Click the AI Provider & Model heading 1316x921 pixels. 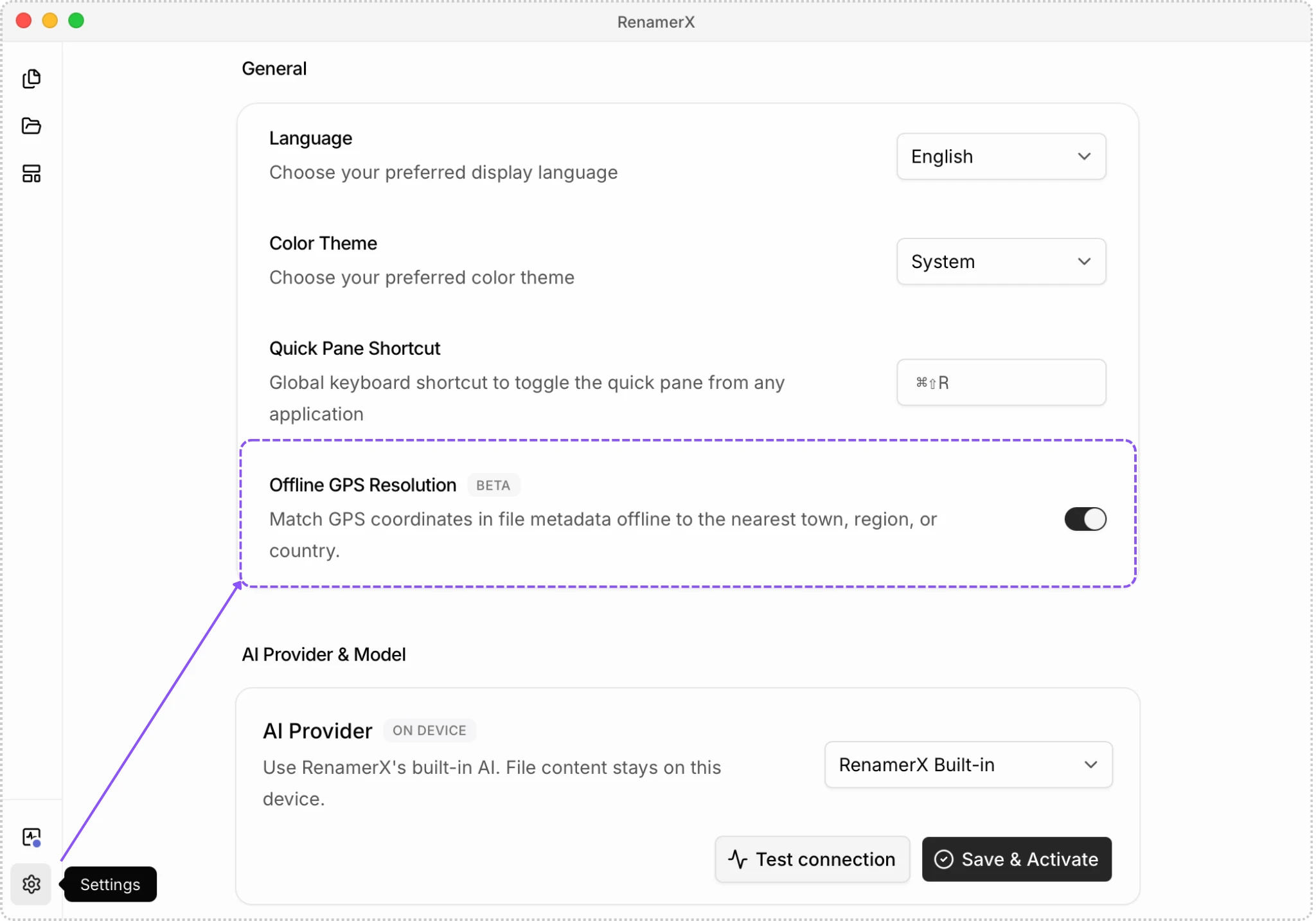pos(324,655)
